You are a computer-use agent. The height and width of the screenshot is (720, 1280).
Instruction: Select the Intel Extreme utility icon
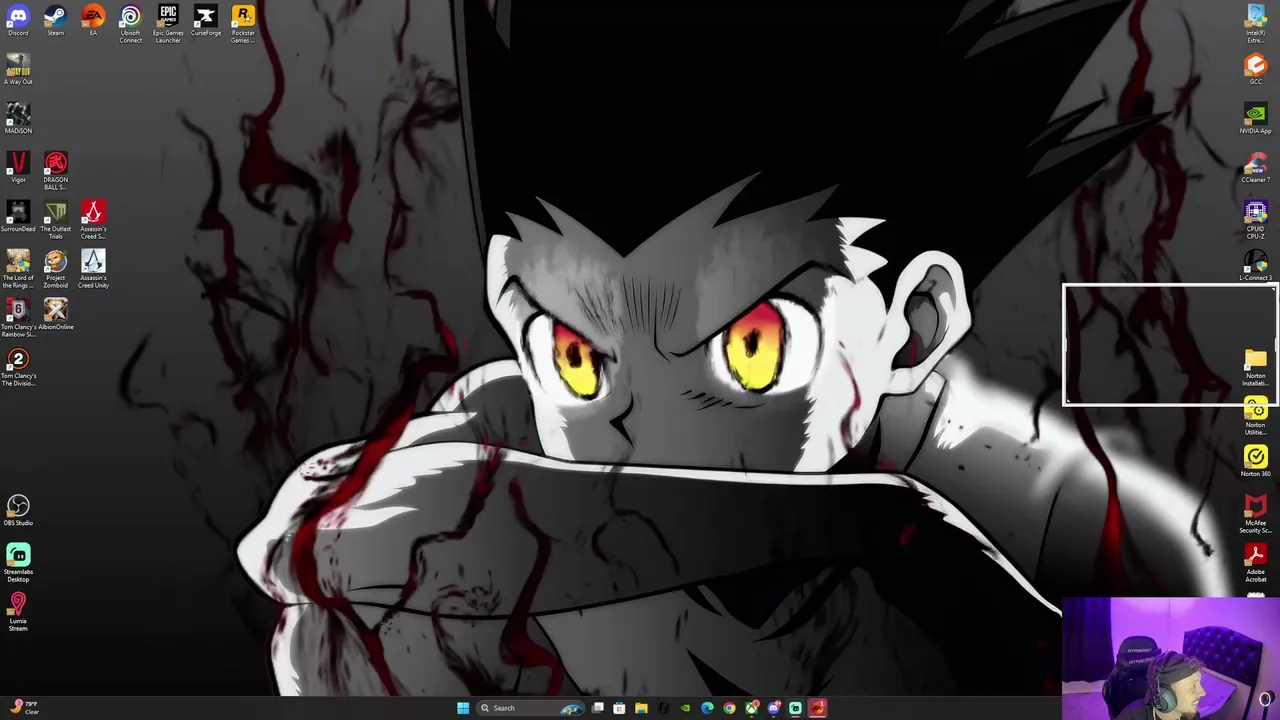click(x=1256, y=24)
